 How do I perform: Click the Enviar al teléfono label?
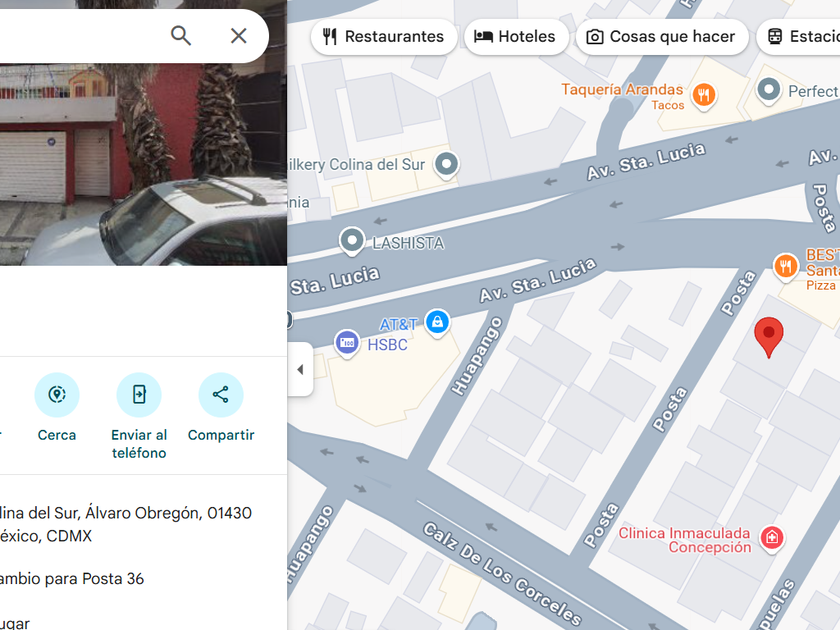pos(139,444)
